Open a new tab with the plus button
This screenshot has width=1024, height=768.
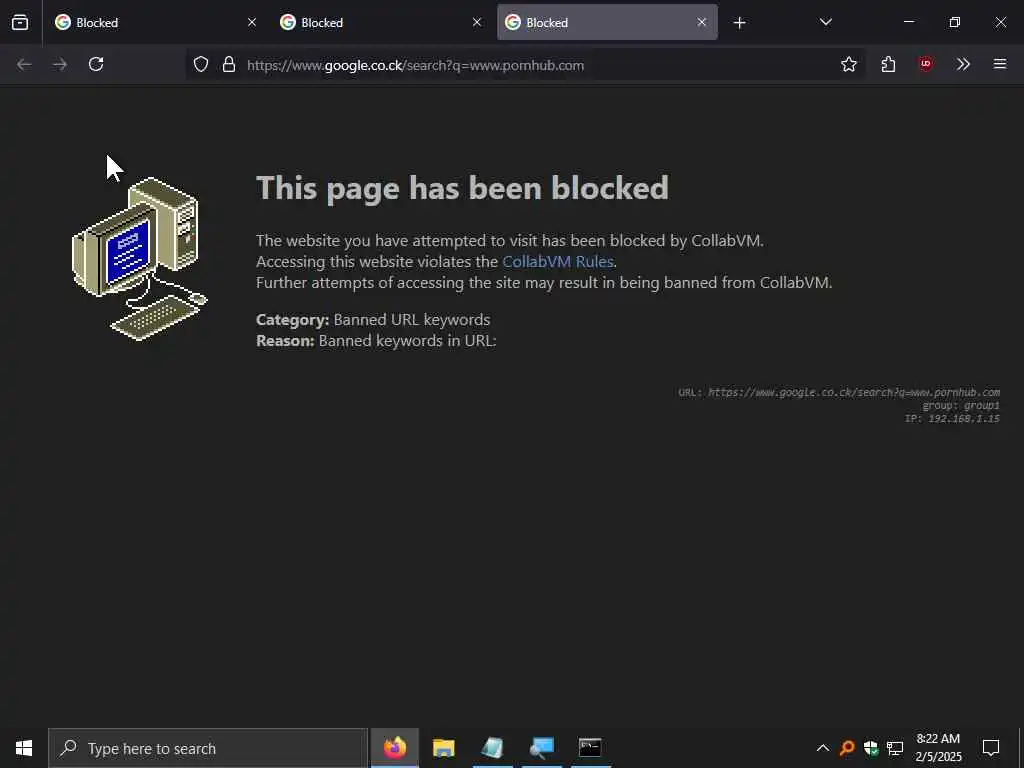click(x=739, y=23)
